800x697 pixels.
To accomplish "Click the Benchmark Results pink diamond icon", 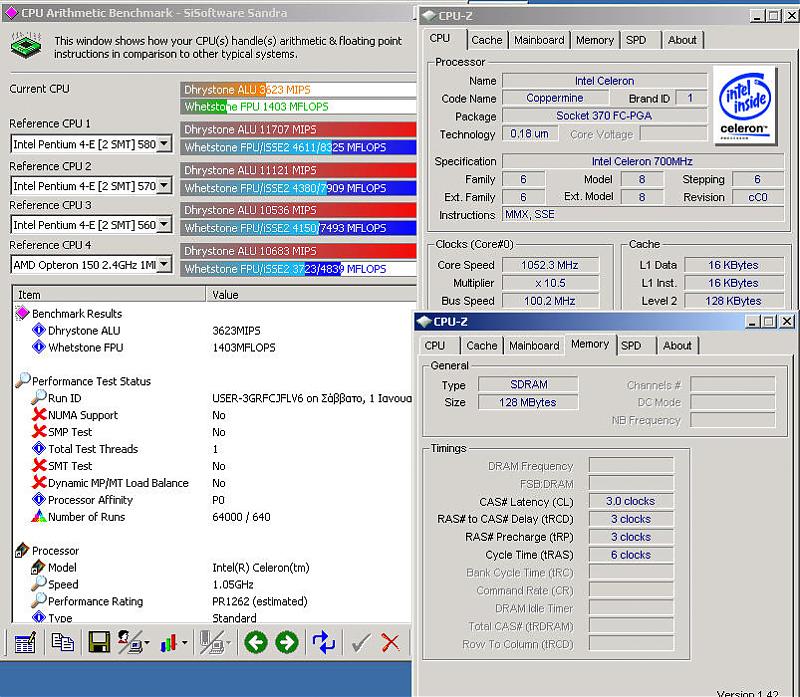I will pyautogui.click(x=22, y=313).
